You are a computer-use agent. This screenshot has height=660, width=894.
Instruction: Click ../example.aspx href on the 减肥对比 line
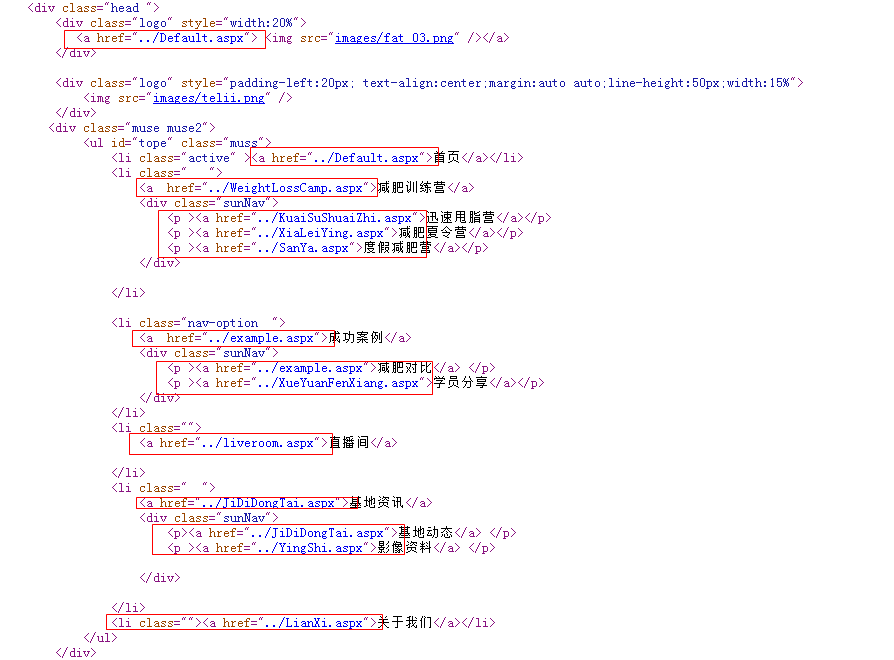(x=310, y=368)
